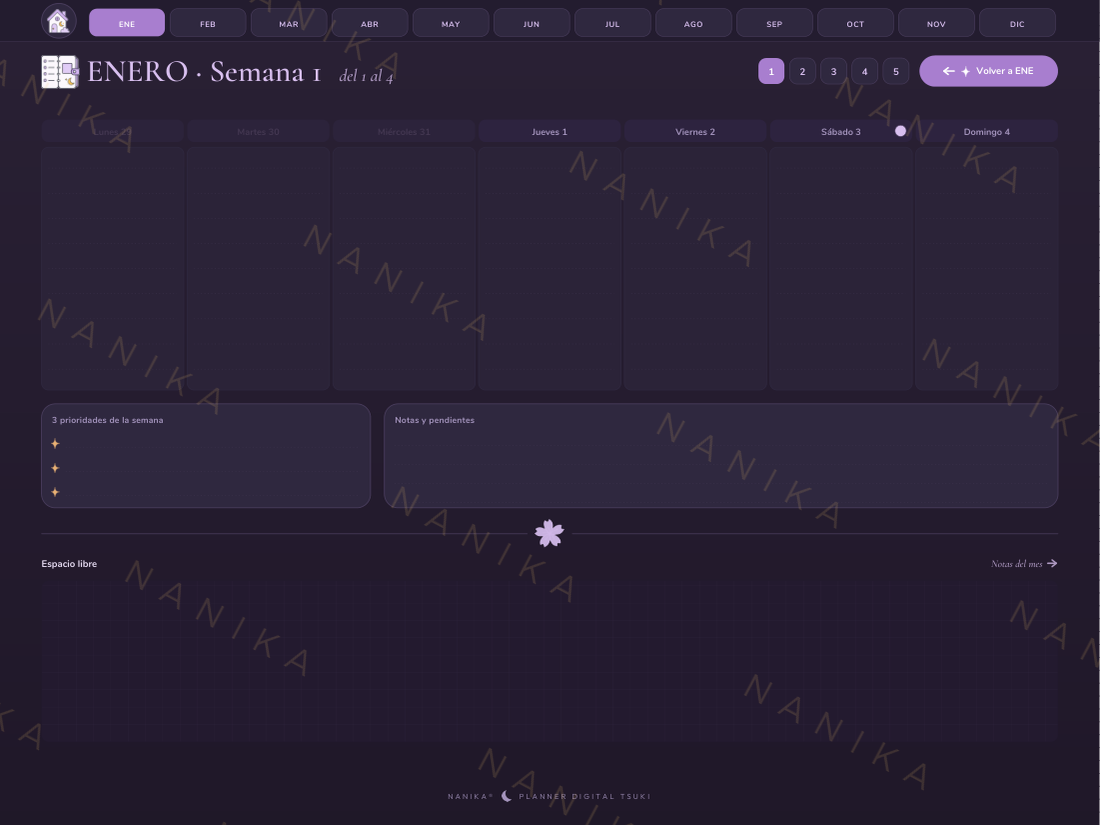The image size is (1100, 825).
Task: Click Volver a ENE button
Action: tap(988, 71)
